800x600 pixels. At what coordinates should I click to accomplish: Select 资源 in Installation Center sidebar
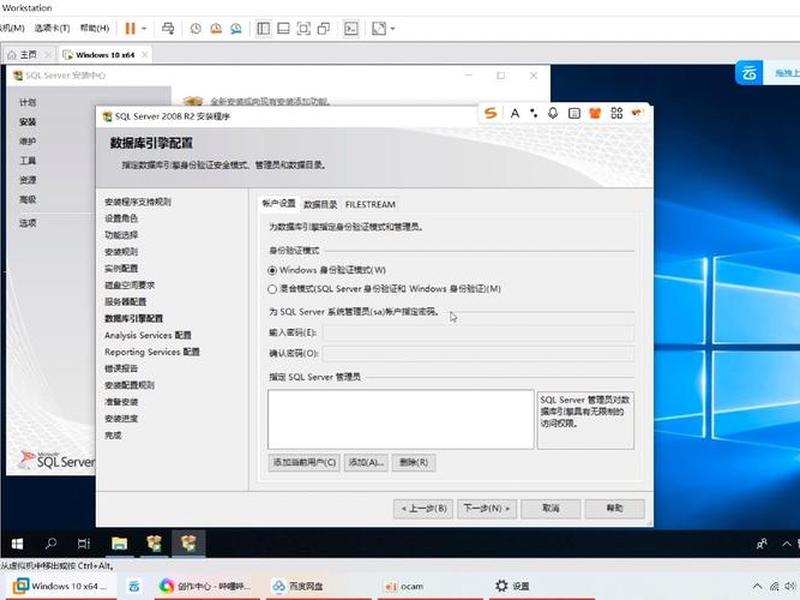28,180
